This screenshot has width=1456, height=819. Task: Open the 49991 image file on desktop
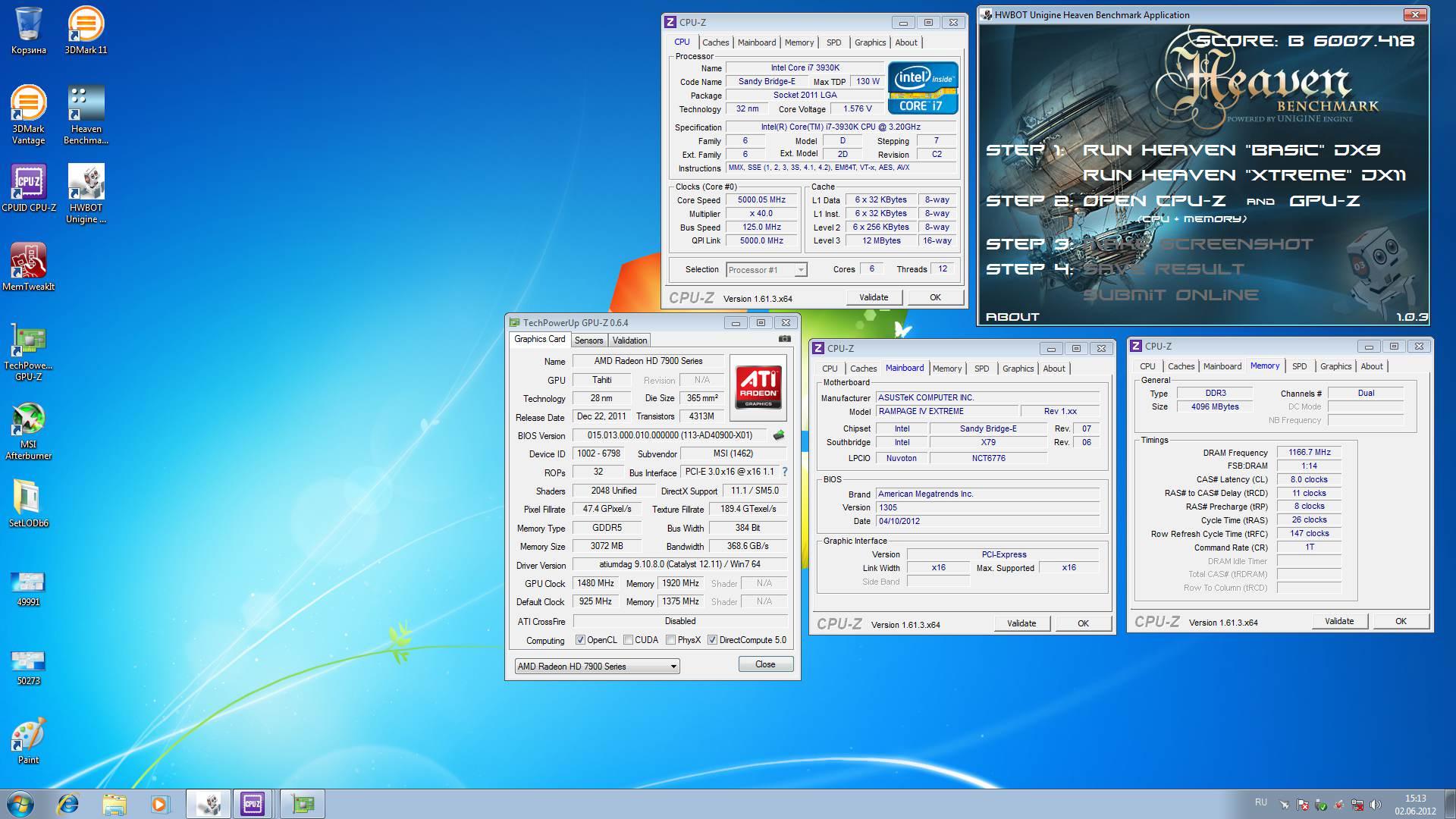[28, 588]
